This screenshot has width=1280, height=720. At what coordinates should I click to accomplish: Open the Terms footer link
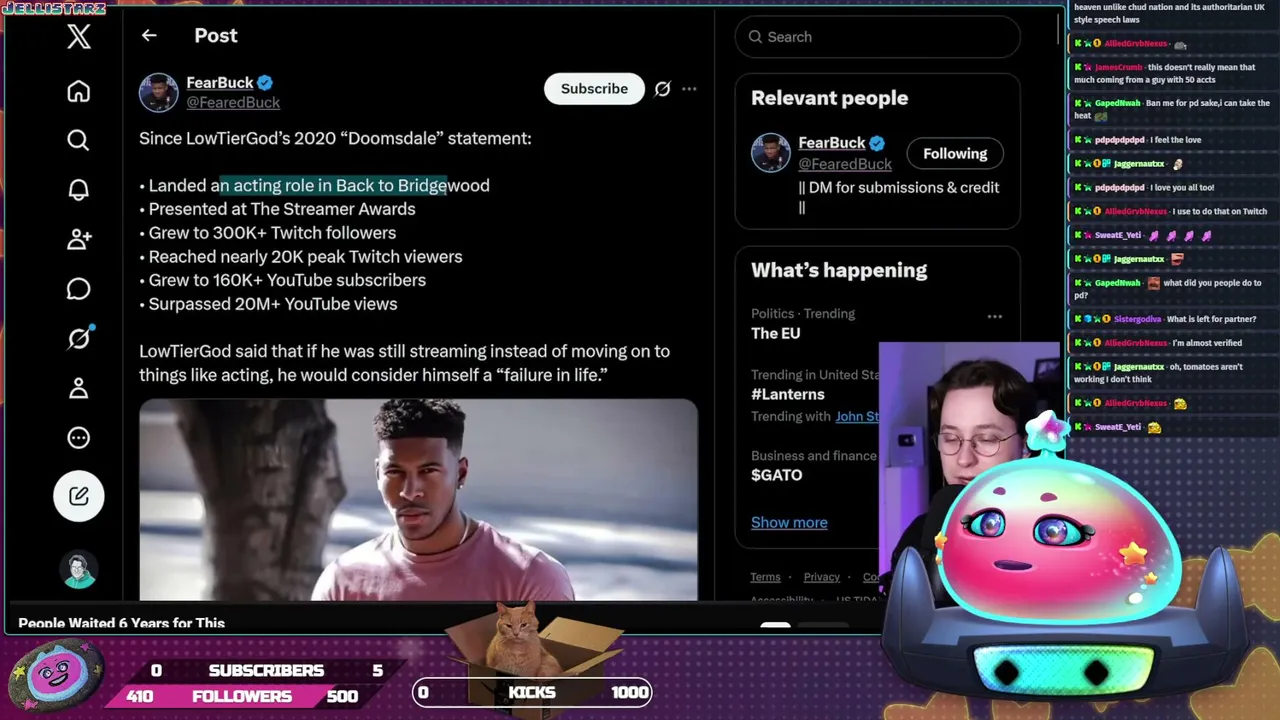pyautogui.click(x=765, y=577)
